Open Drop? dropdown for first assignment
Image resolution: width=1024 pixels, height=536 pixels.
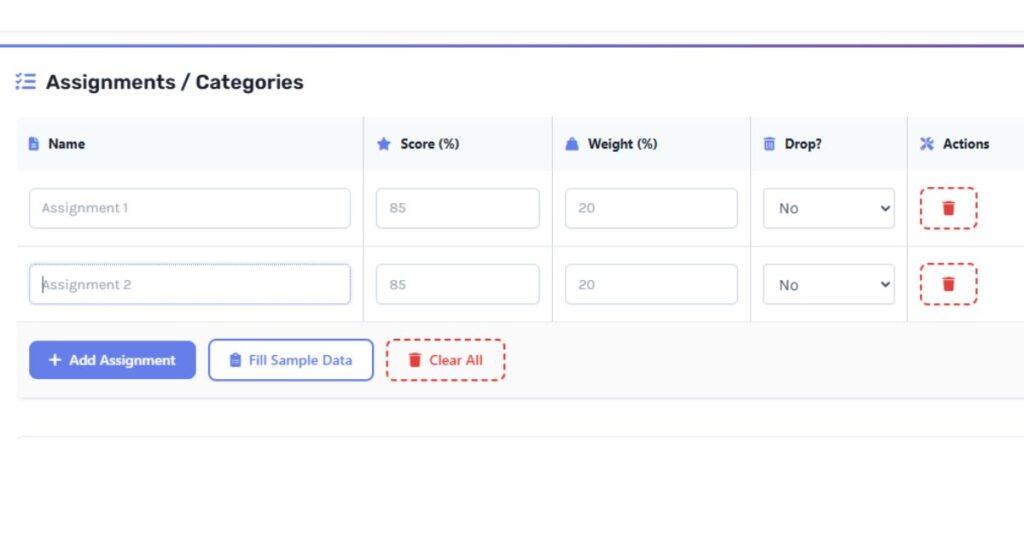coord(828,208)
